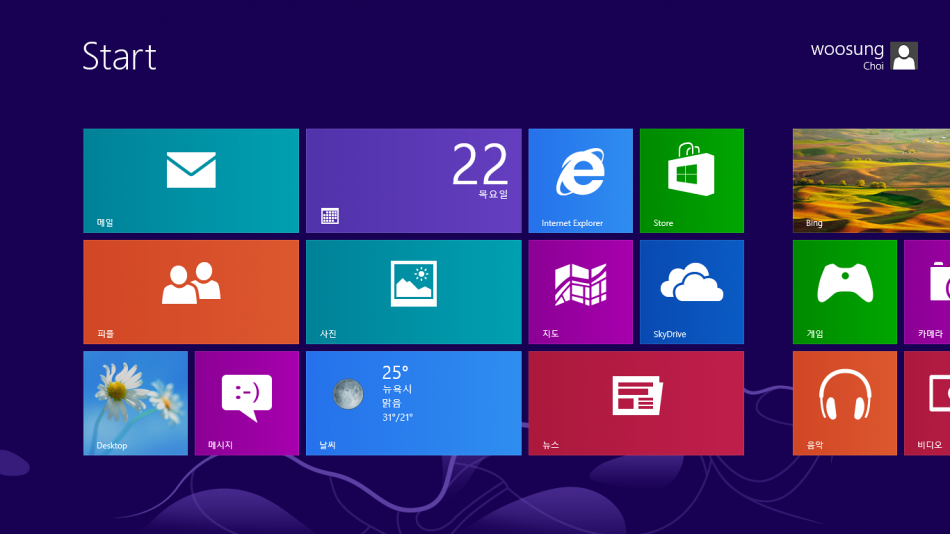Open the Bing tile with landscape photo
Image resolution: width=950 pixels, height=534 pixels.
[871, 181]
